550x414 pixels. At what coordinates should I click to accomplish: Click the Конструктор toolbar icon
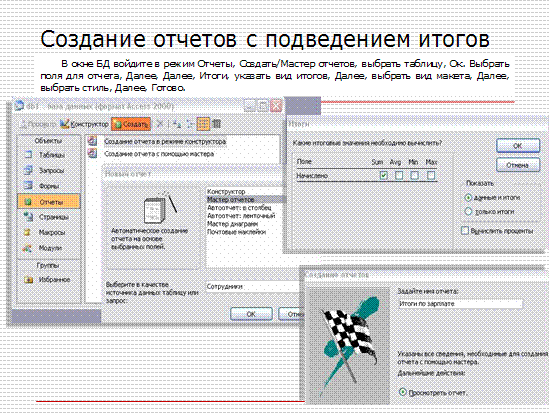[x=64, y=124]
